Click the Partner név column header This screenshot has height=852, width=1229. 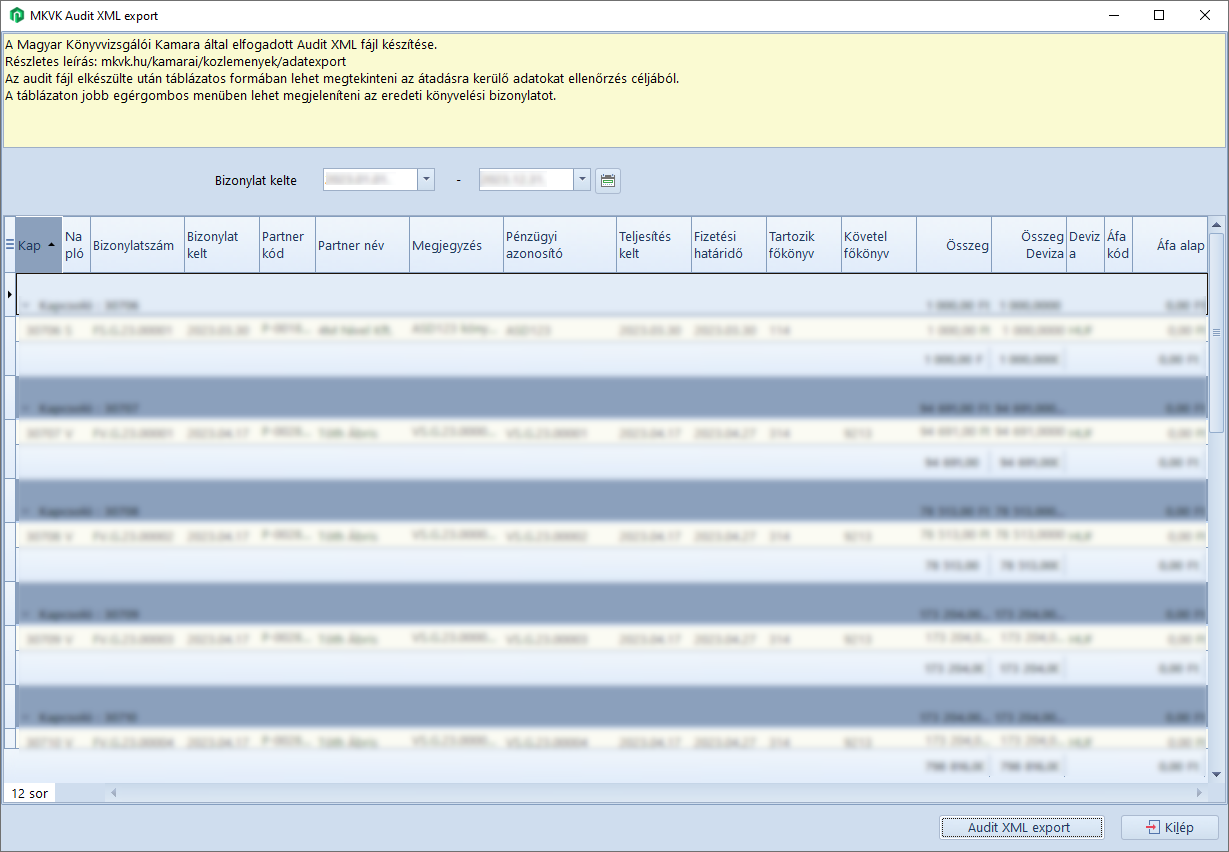360,245
